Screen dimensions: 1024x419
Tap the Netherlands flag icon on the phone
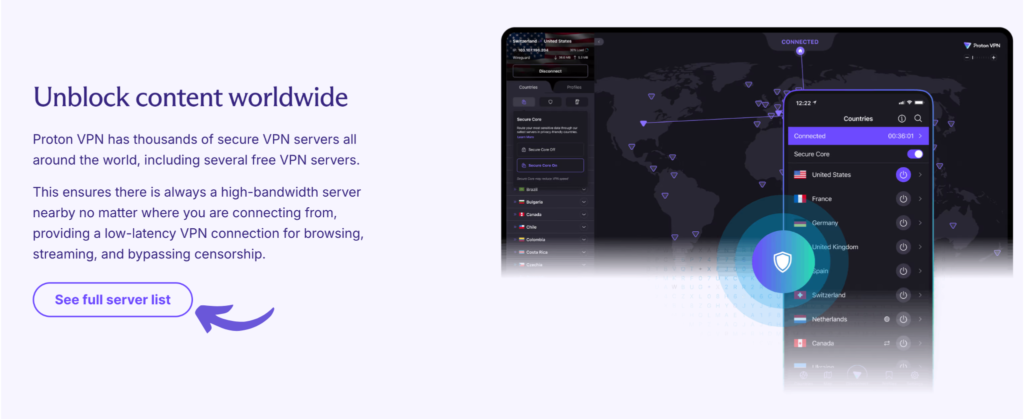[799, 319]
